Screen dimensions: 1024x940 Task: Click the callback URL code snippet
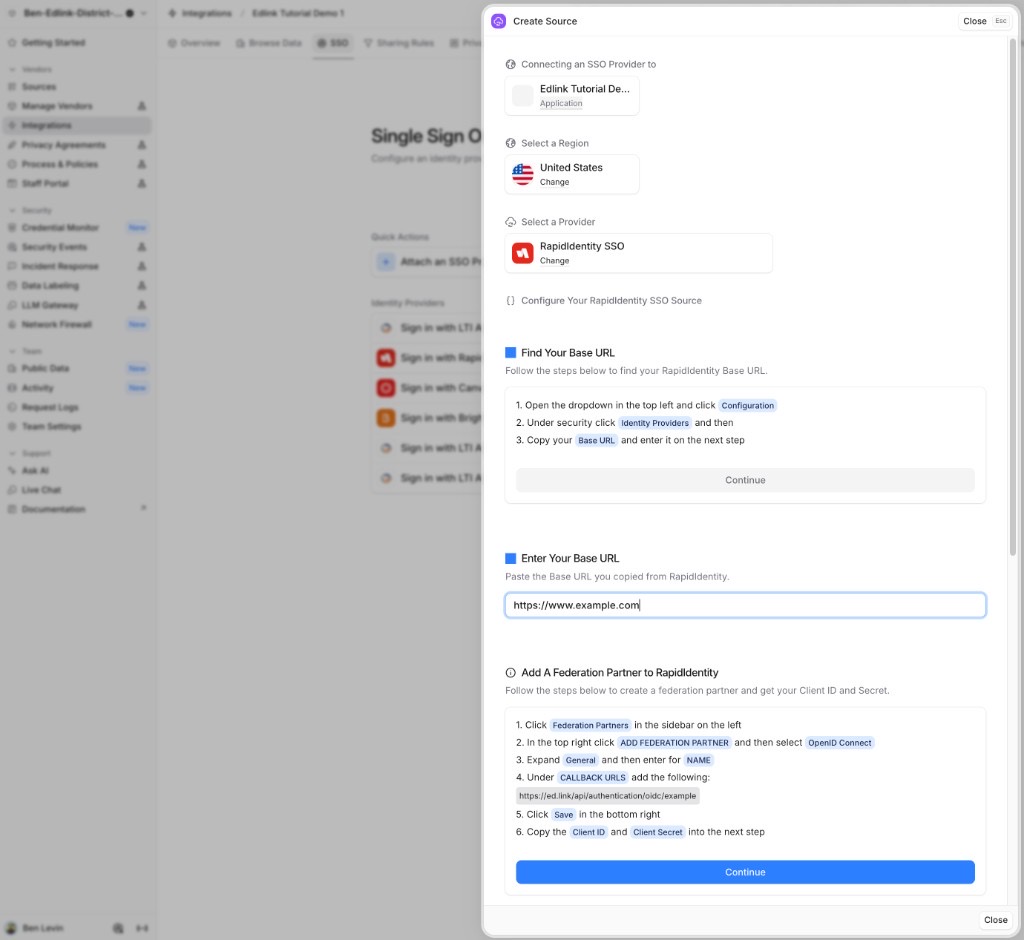coord(607,796)
